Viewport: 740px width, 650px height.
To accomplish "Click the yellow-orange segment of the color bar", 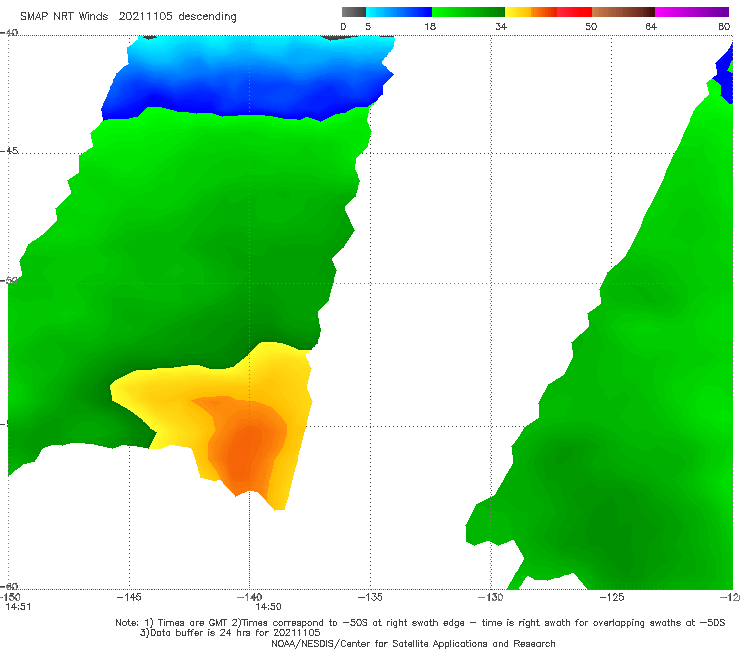I will 530,12.
